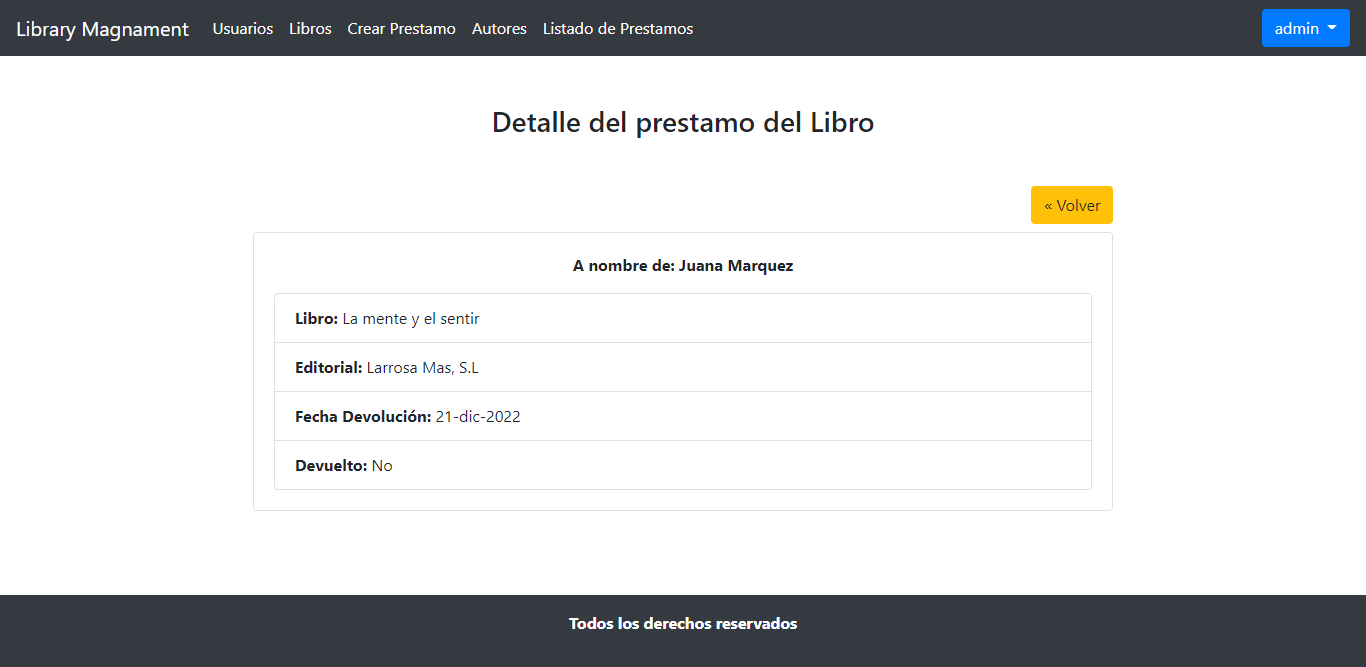
Task: Click 'A nombre de: Juana Marquez' text
Action: point(683,266)
